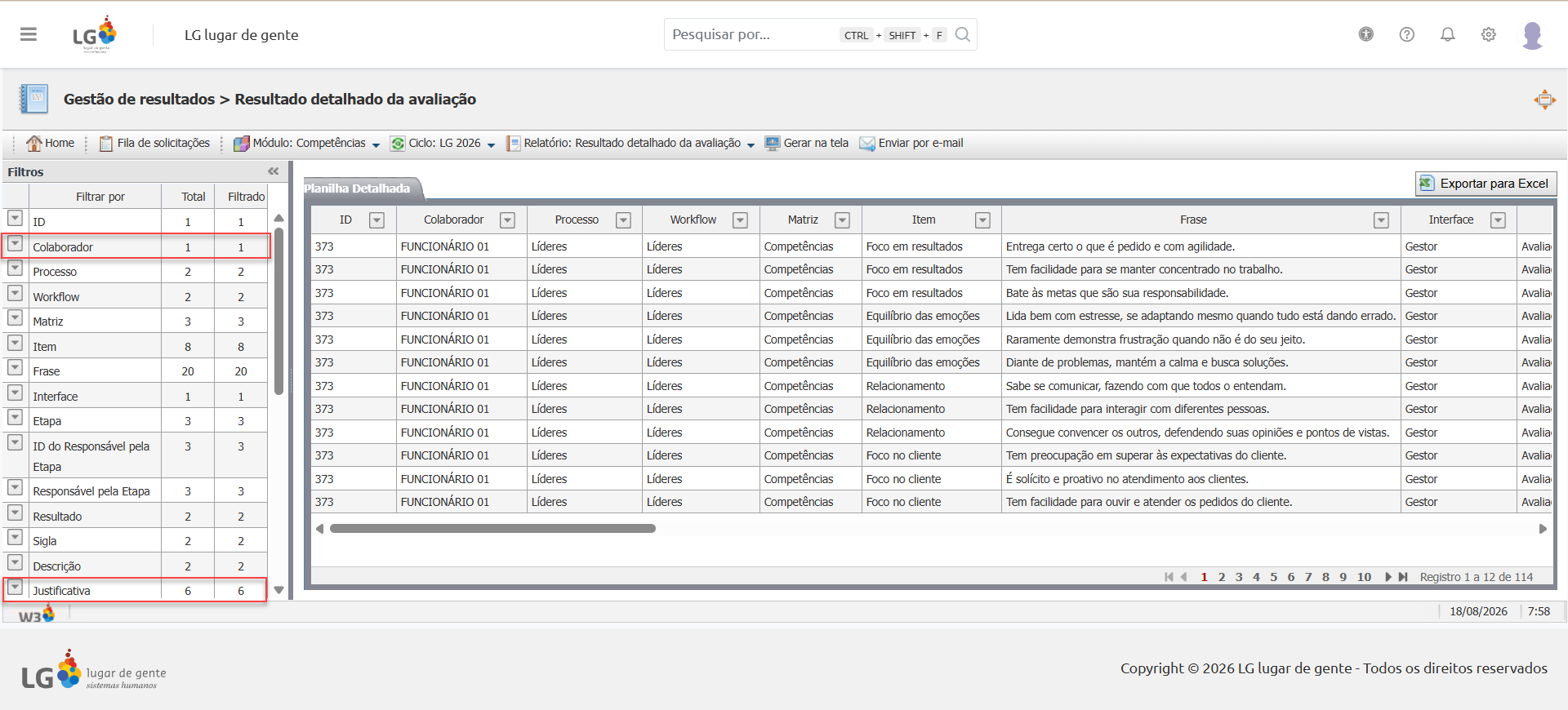Open the hamburger main menu
This screenshot has width=1568, height=710.
29,34
